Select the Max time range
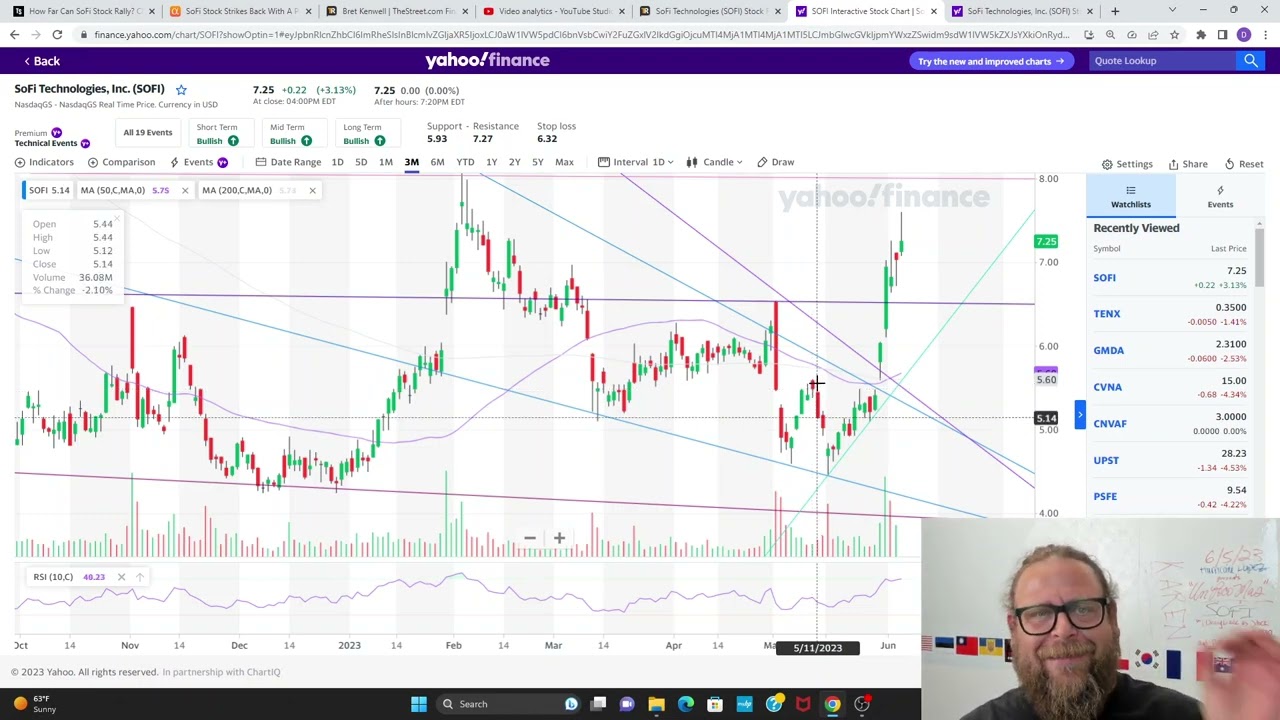The width and height of the screenshot is (1280, 720). 564,162
